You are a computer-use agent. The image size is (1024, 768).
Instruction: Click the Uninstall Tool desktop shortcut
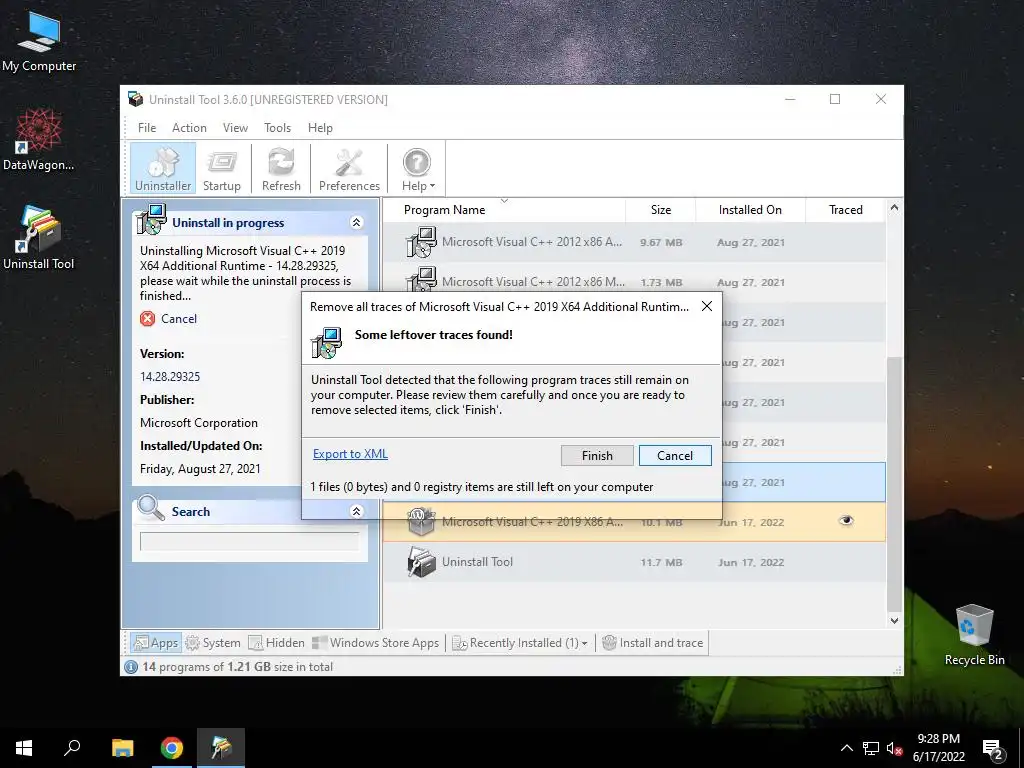[39, 238]
